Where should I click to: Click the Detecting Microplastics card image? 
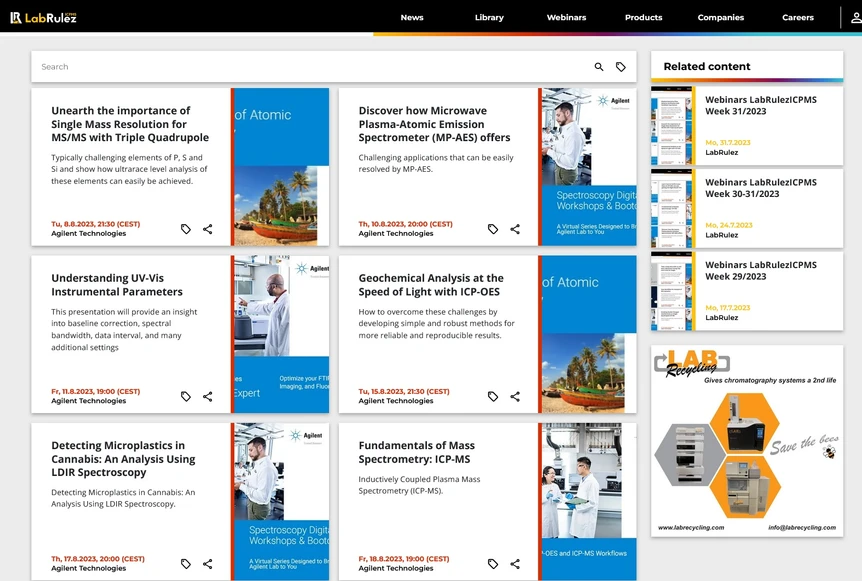[281, 501]
